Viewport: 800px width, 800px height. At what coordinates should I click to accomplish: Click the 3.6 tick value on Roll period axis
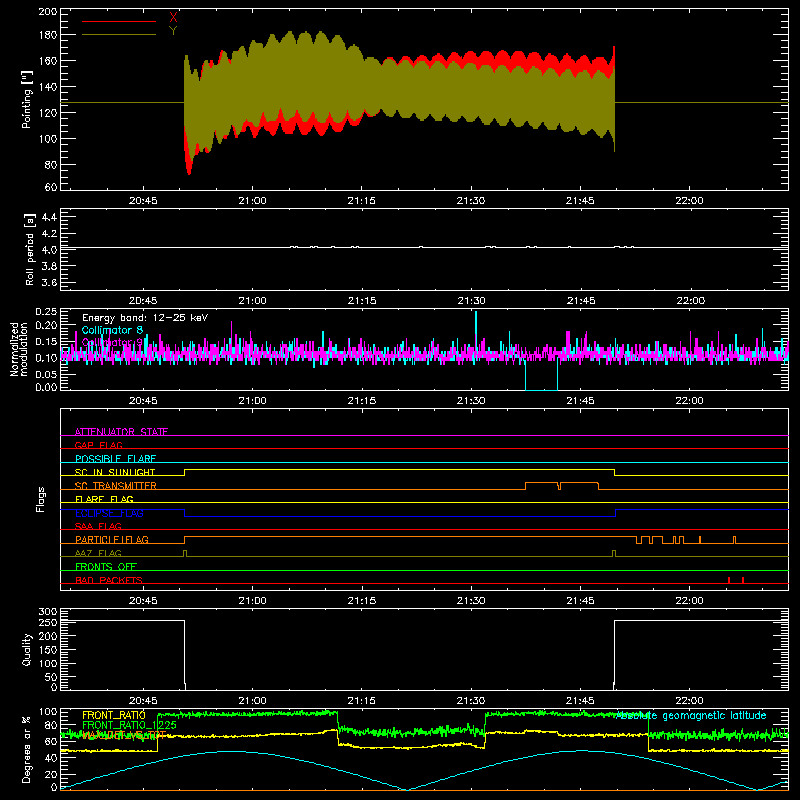click(x=49, y=282)
